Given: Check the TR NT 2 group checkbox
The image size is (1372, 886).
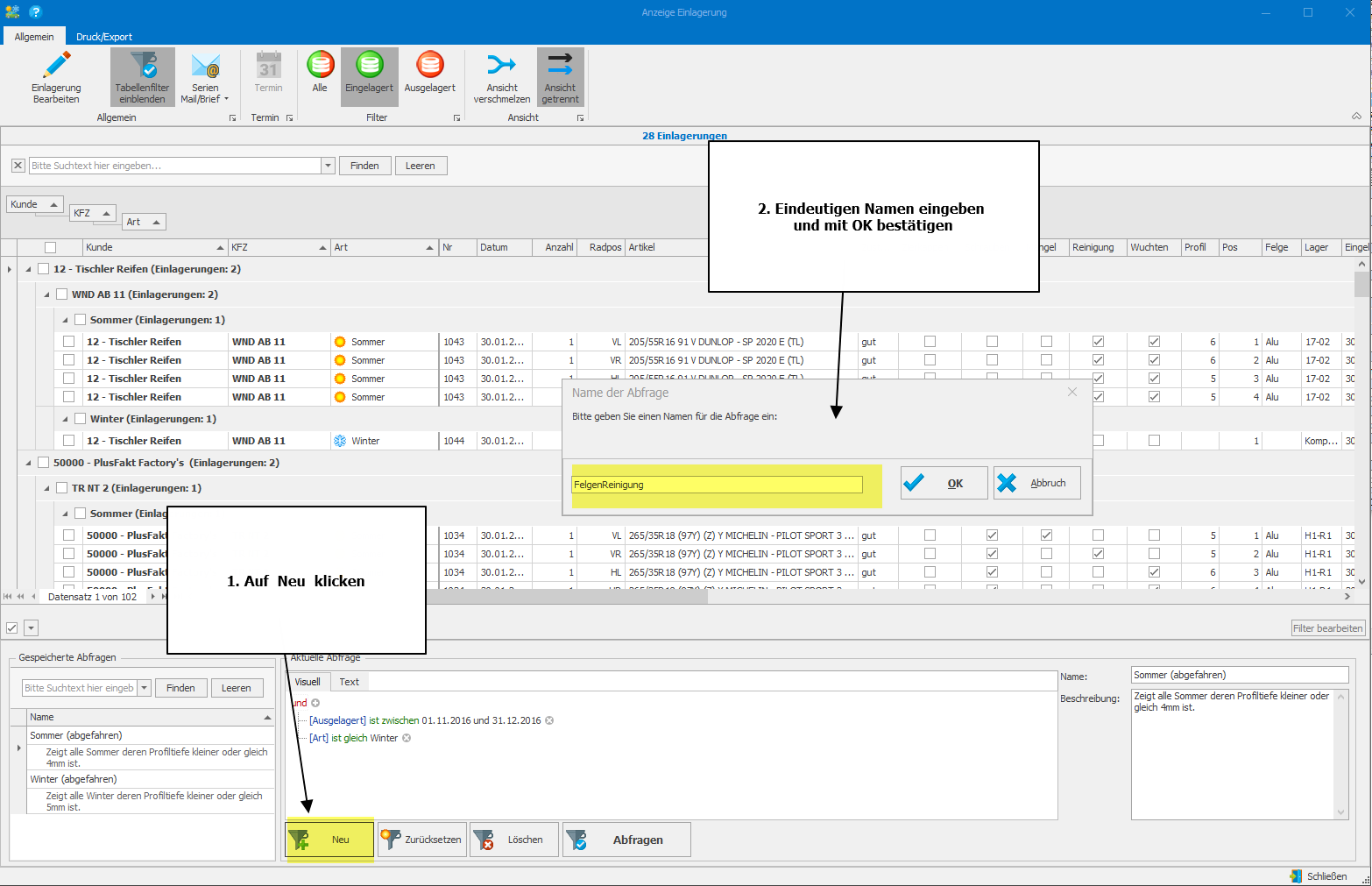Looking at the screenshot, I should click(x=61, y=488).
